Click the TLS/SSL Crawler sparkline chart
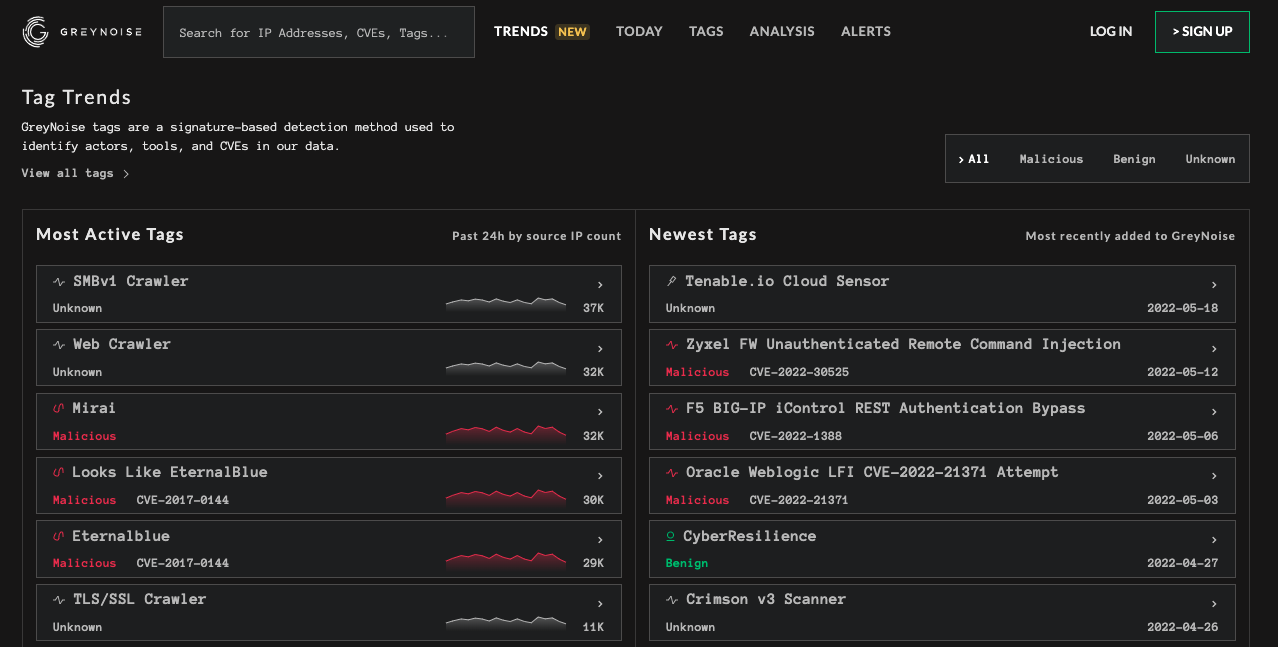 point(506,623)
